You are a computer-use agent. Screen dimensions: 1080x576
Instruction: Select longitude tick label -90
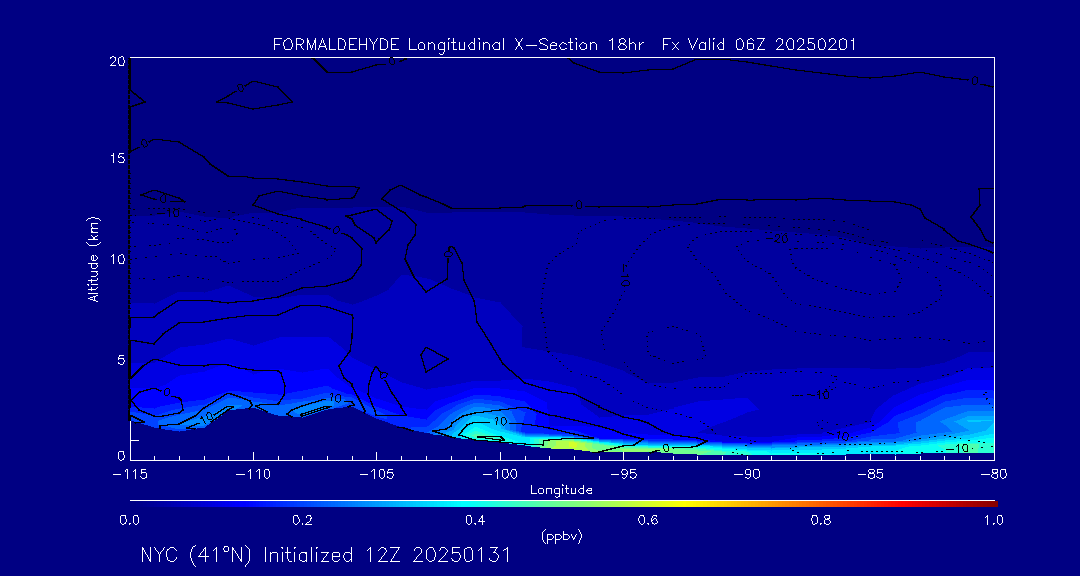[747, 475]
